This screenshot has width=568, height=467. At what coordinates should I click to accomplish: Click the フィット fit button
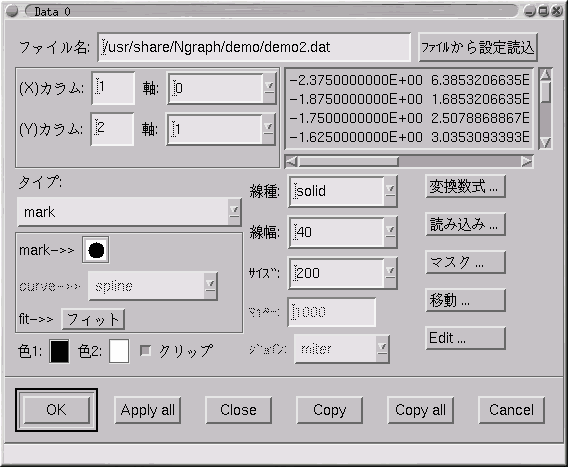coord(93,319)
